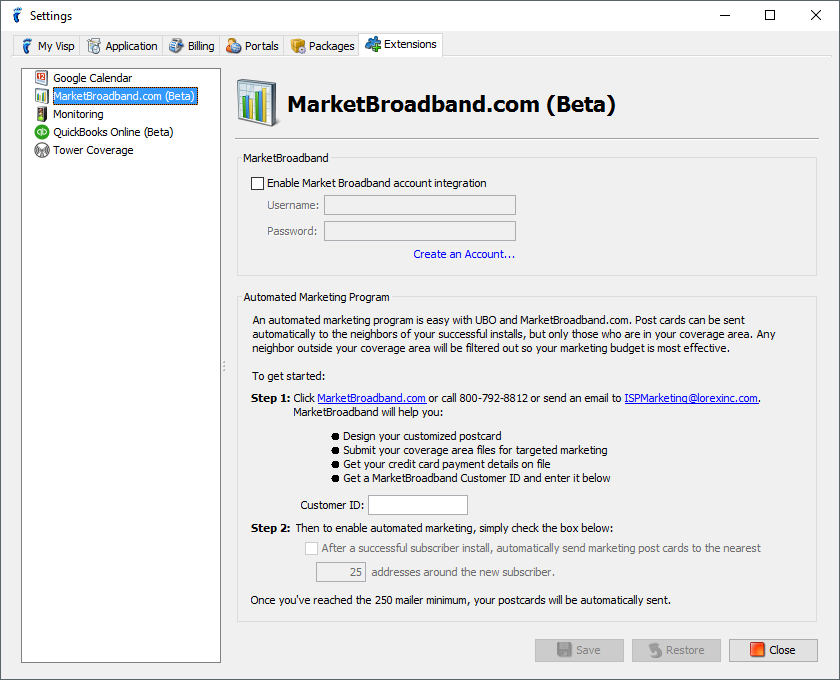Viewport: 840px width, 680px height.
Task: Click the Packages box icon
Action: tap(298, 46)
